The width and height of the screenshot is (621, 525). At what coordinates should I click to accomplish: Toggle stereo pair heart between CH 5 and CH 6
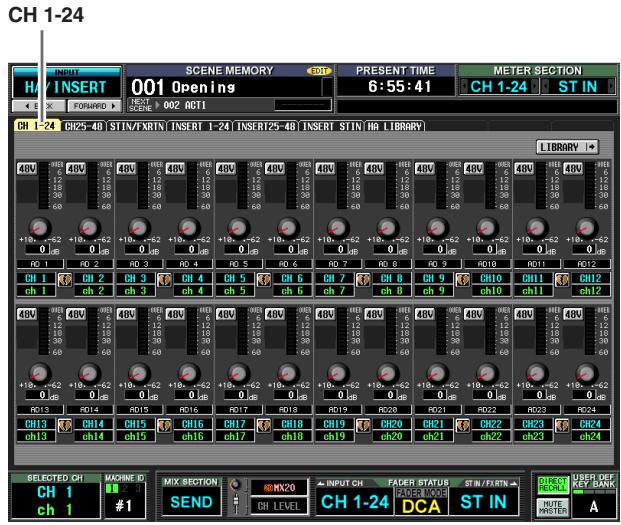point(263,280)
